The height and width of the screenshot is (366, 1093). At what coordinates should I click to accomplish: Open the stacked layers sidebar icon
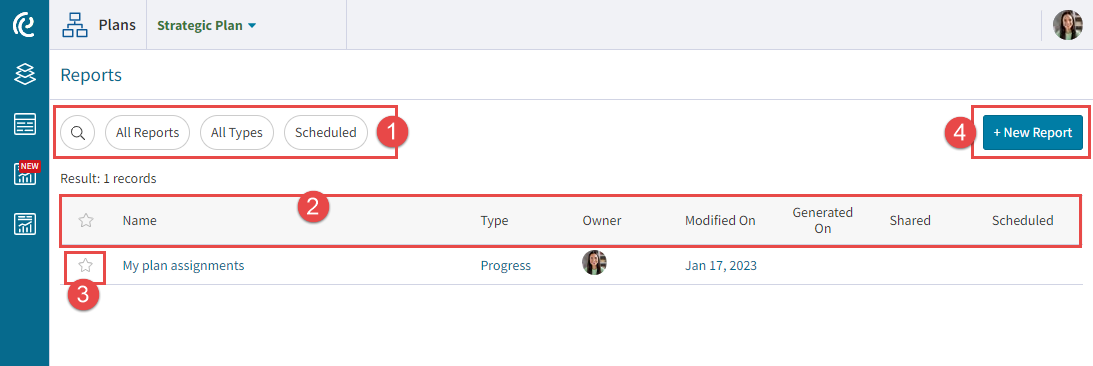click(24, 74)
